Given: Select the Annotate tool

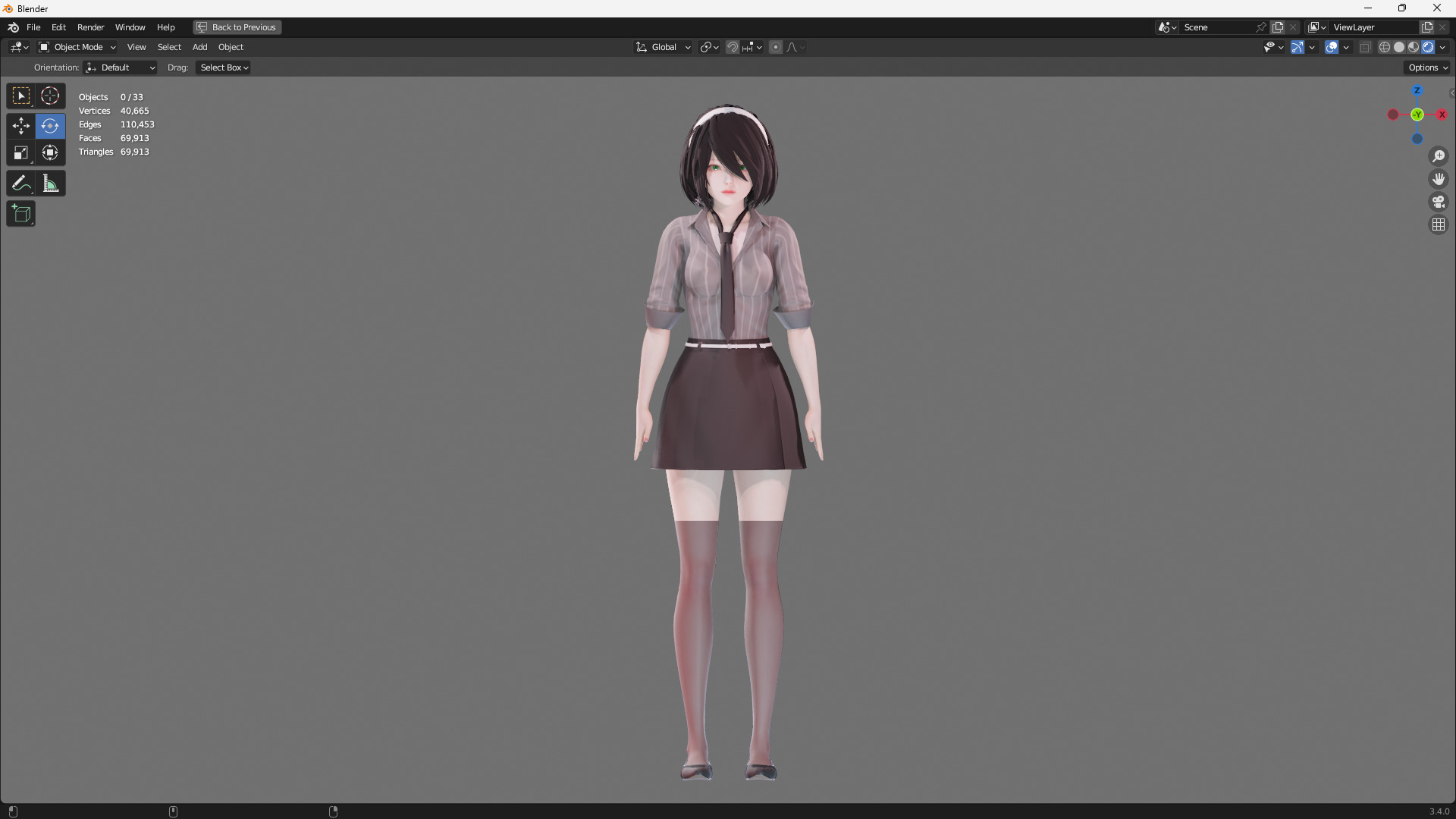Looking at the screenshot, I should [21, 184].
